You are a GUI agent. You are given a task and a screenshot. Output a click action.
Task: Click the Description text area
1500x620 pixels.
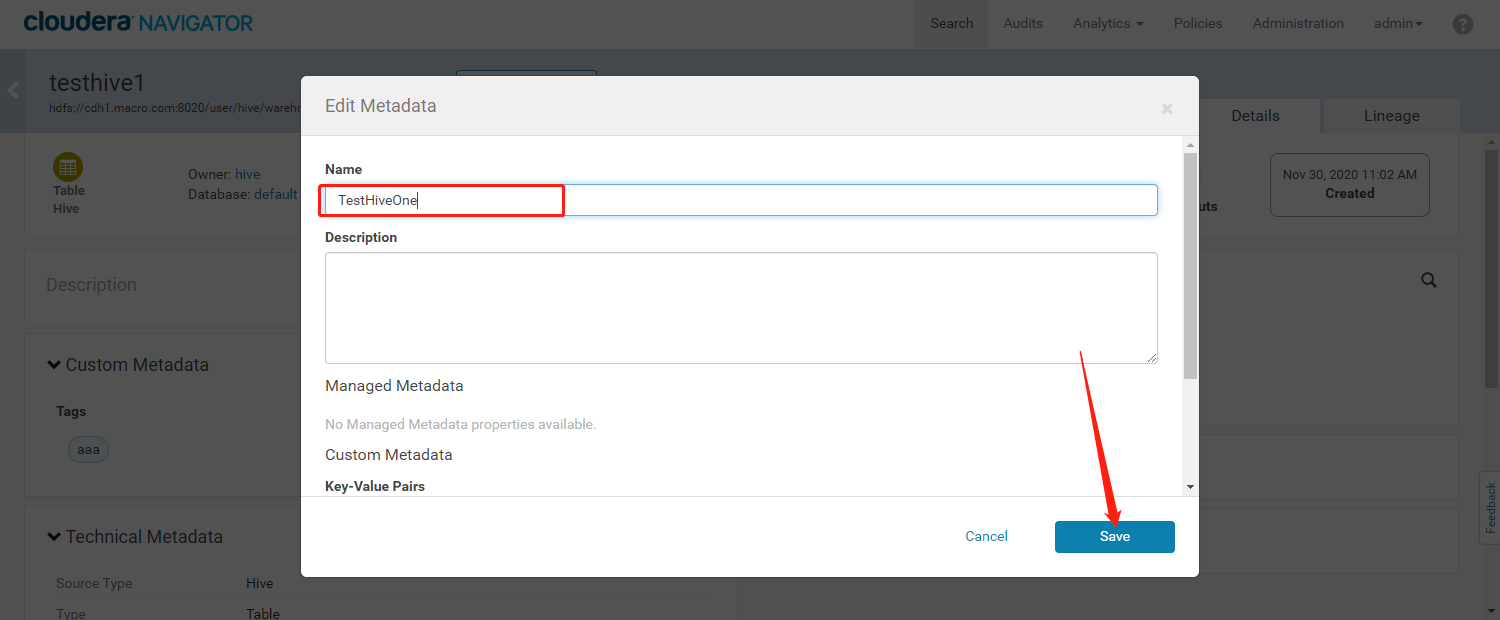pyautogui.click(x=741, y=308)
